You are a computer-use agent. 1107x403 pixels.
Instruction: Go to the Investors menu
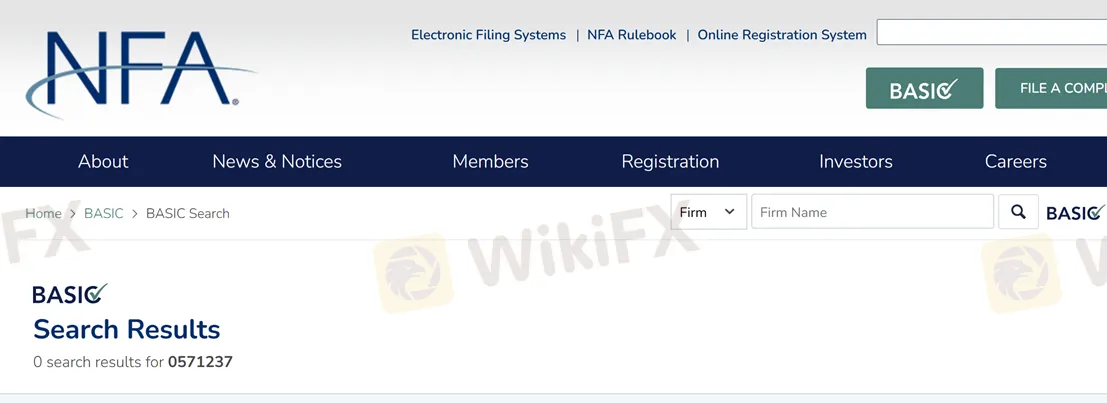pos(855,162)
